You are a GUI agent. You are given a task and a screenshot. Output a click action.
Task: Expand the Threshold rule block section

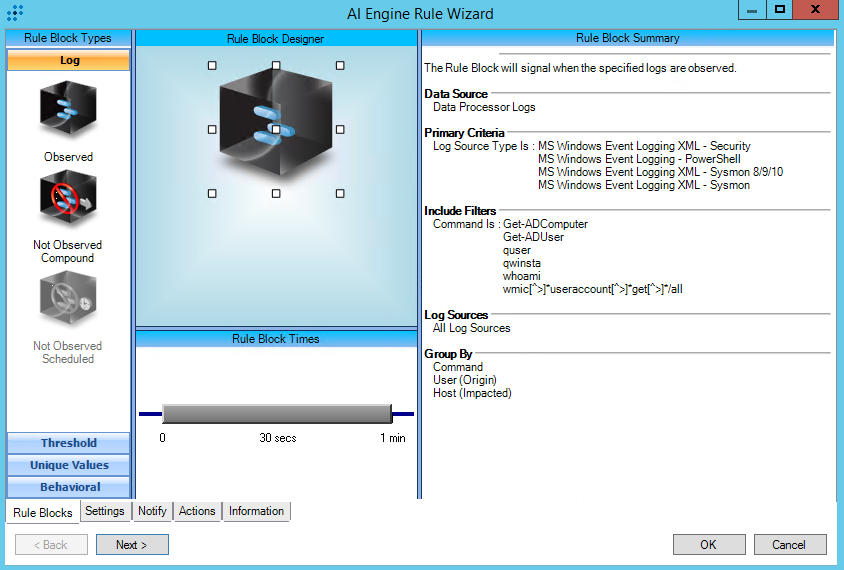[x=69, y=443]
